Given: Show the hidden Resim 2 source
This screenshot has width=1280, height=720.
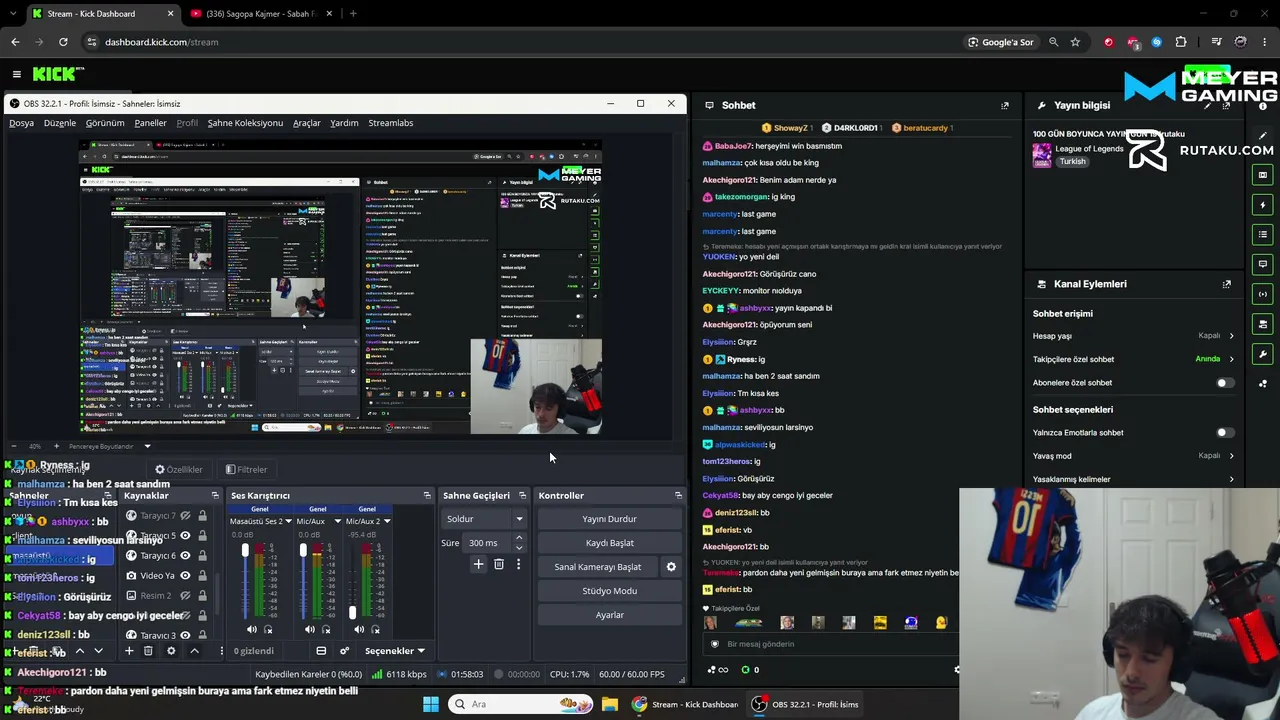Looking at the screenshot, I should click(x=185, y=595).
